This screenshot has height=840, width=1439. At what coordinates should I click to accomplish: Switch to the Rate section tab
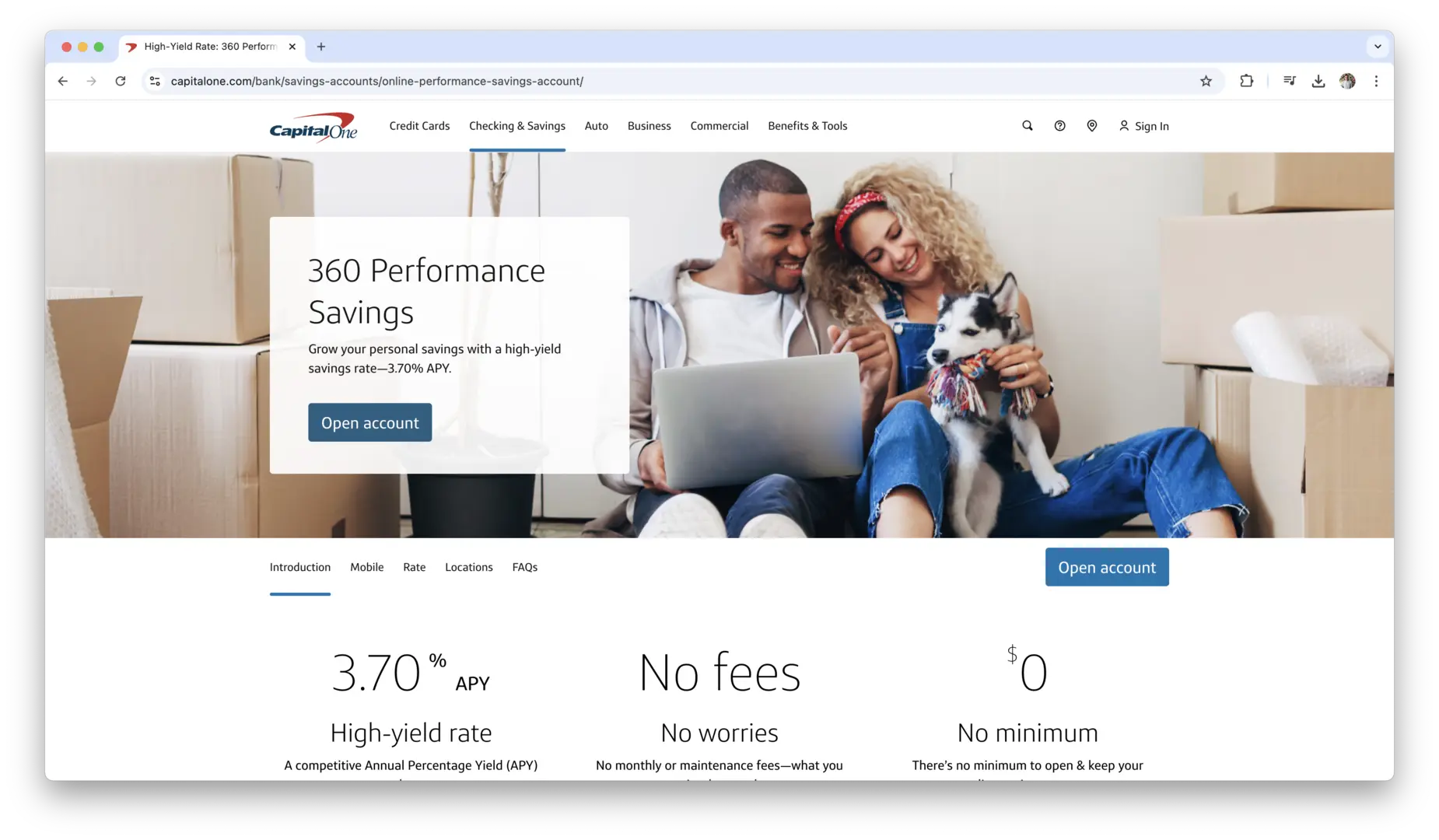[414, 567]
